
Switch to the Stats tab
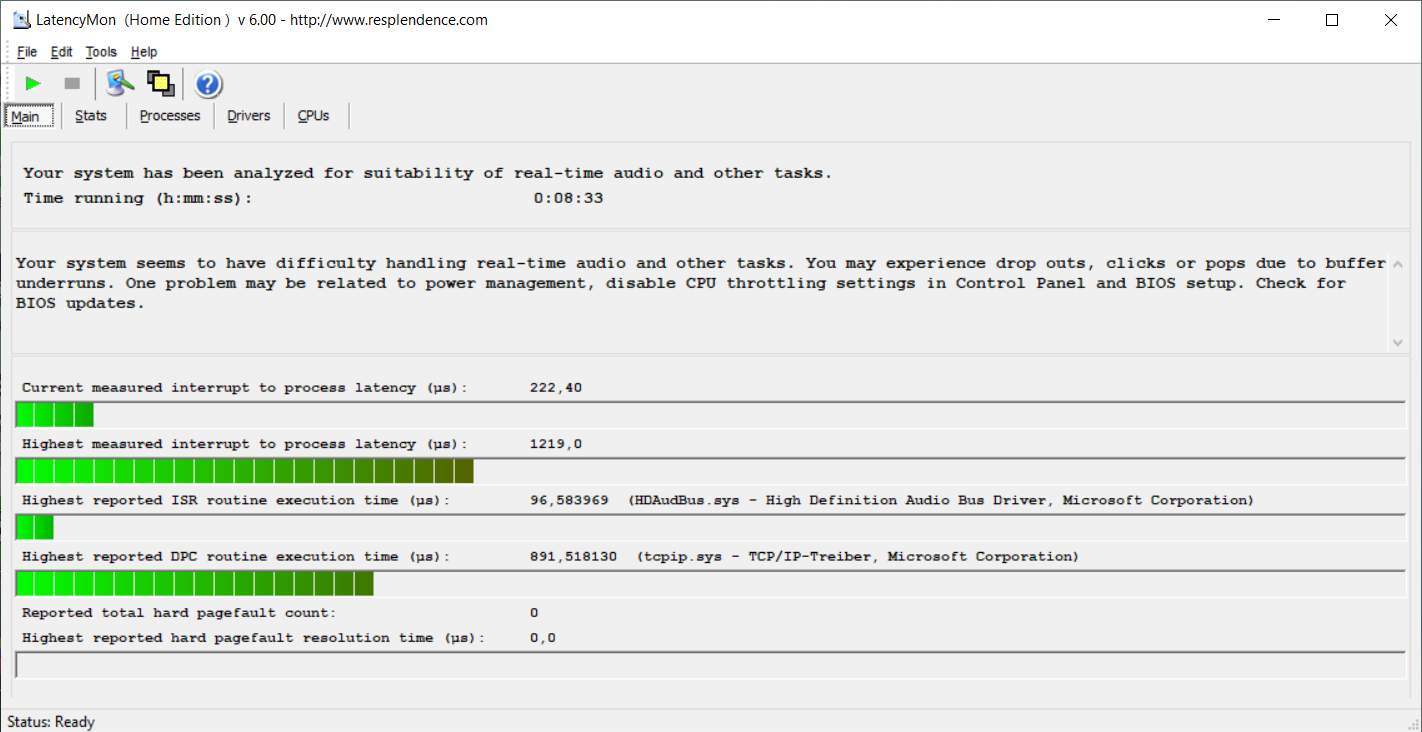tap(91, 116)
